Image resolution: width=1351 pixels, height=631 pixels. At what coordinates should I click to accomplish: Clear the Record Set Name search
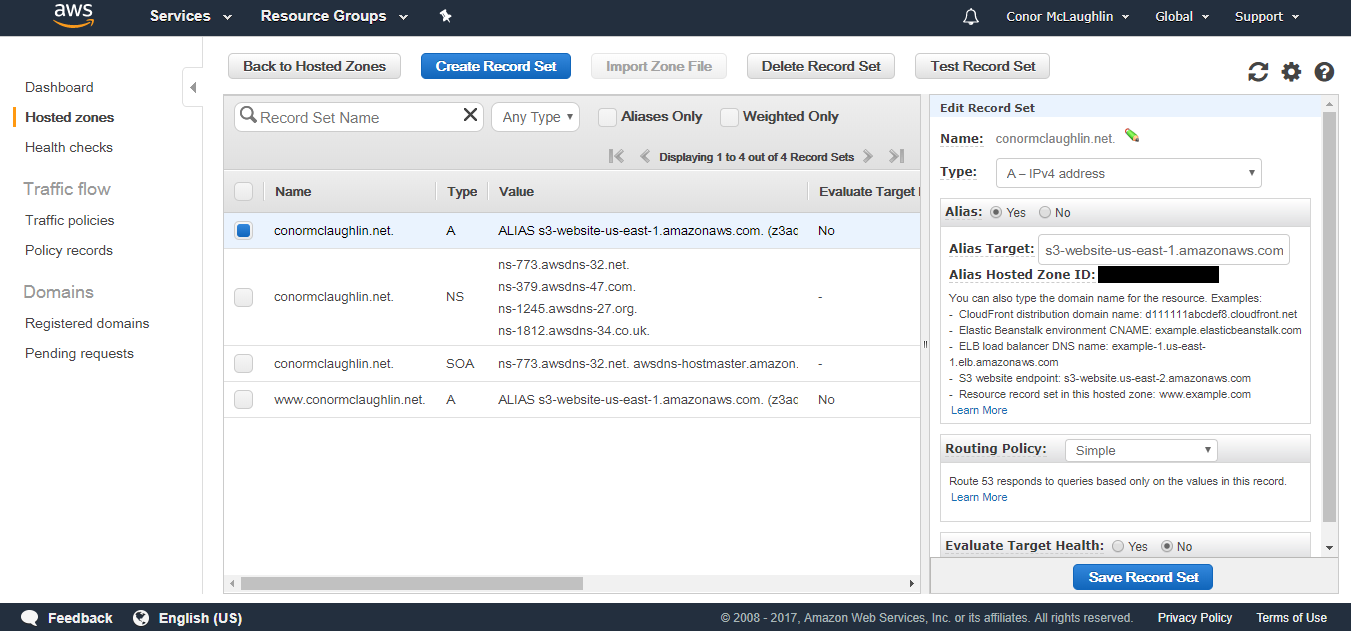(471, 116)
